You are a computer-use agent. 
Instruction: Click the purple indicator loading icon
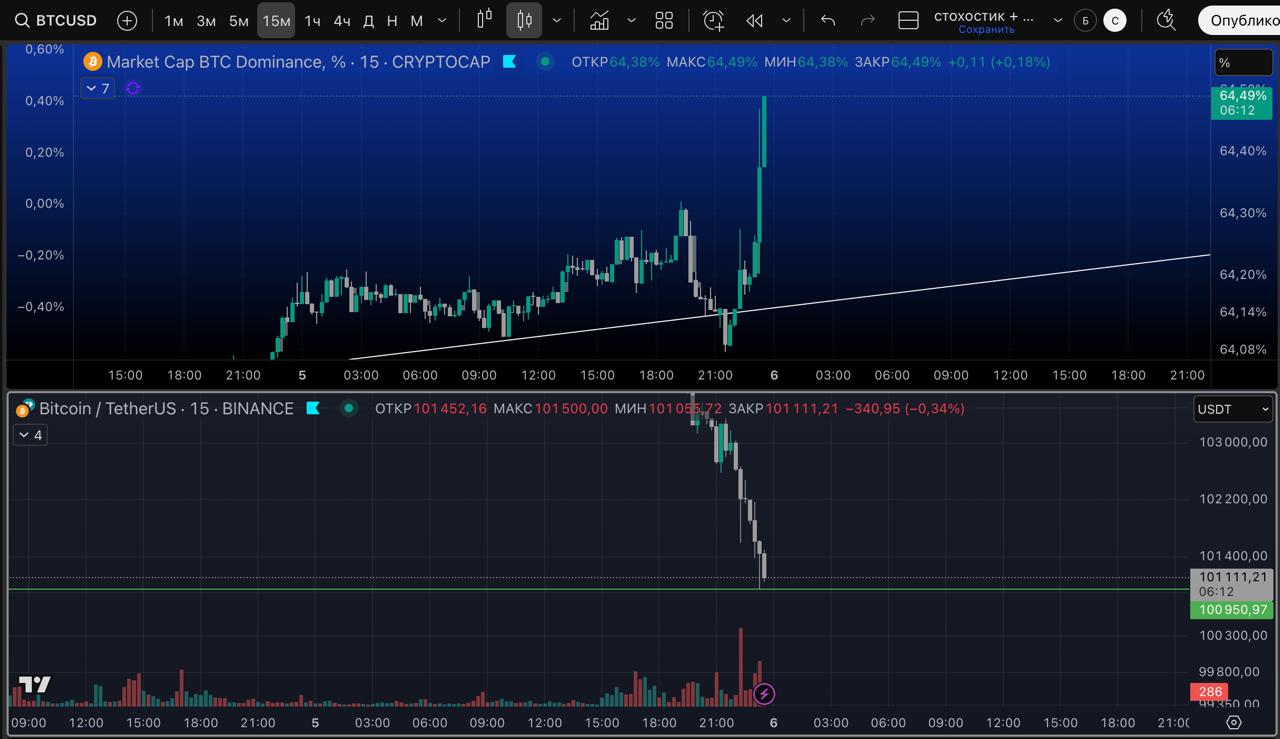(133, 88)
